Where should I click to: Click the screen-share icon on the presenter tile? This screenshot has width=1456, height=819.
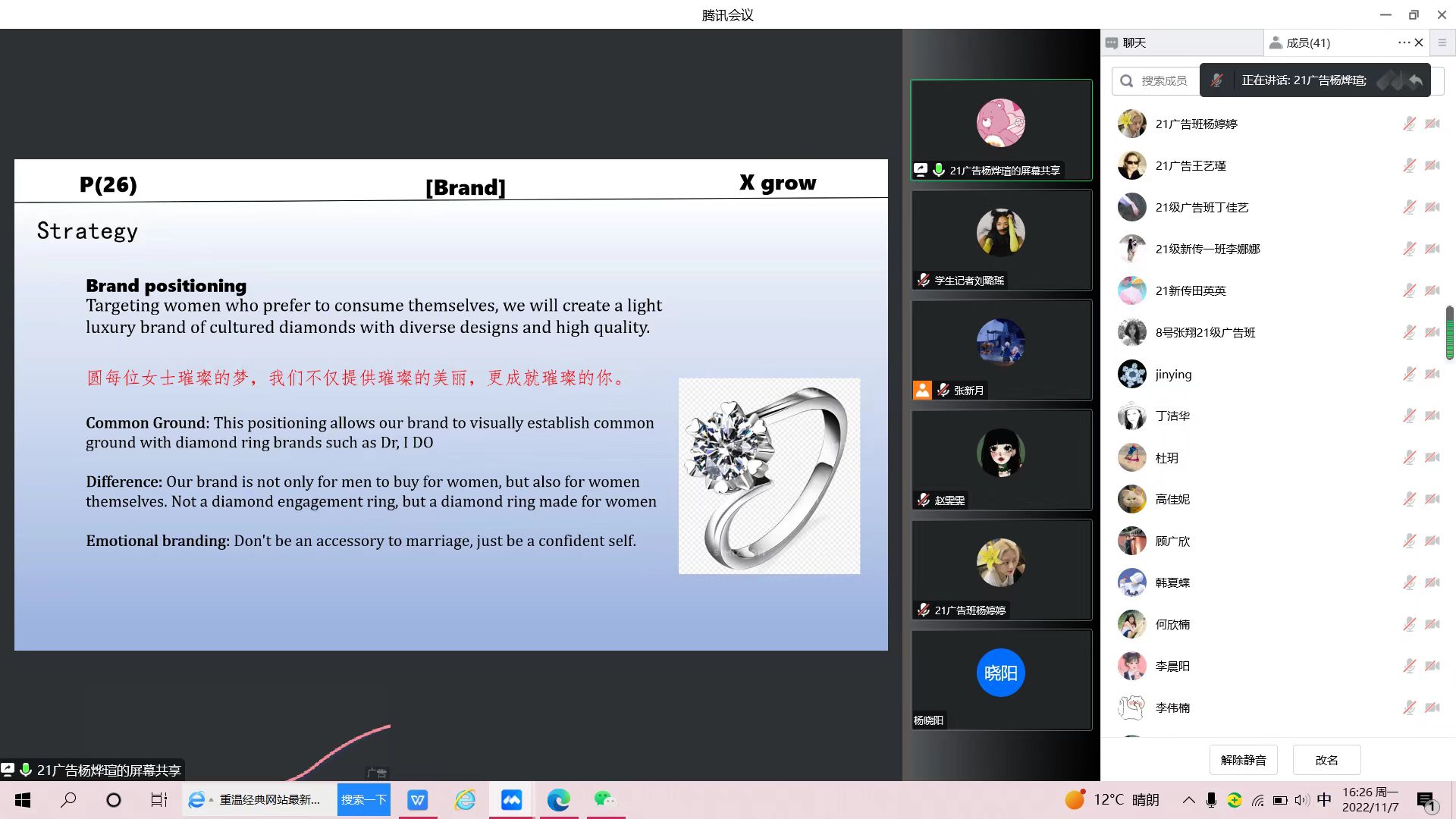[921, 170]
